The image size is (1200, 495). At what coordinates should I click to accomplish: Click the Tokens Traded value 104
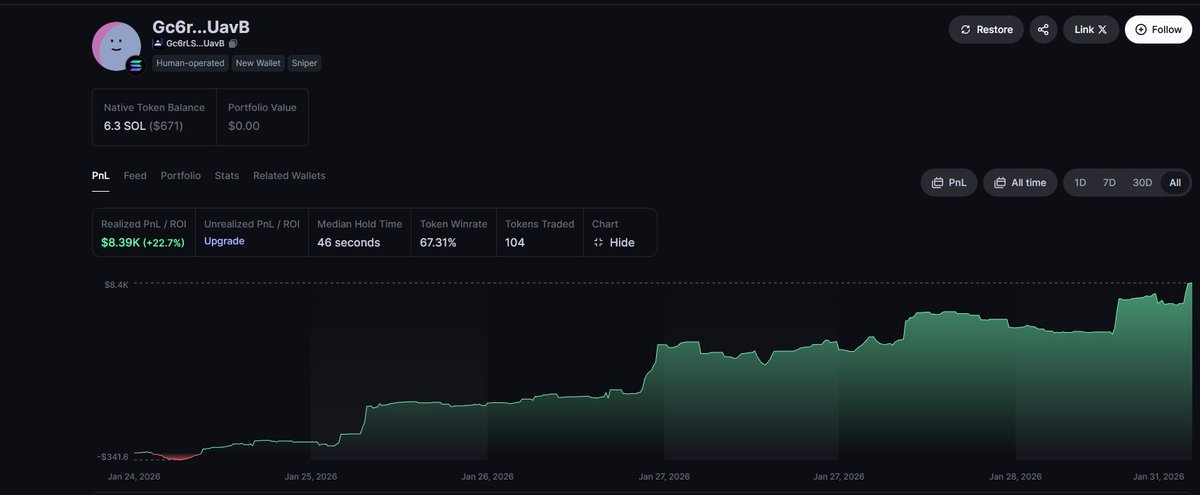pyautogui.click(x=515, y=242)
